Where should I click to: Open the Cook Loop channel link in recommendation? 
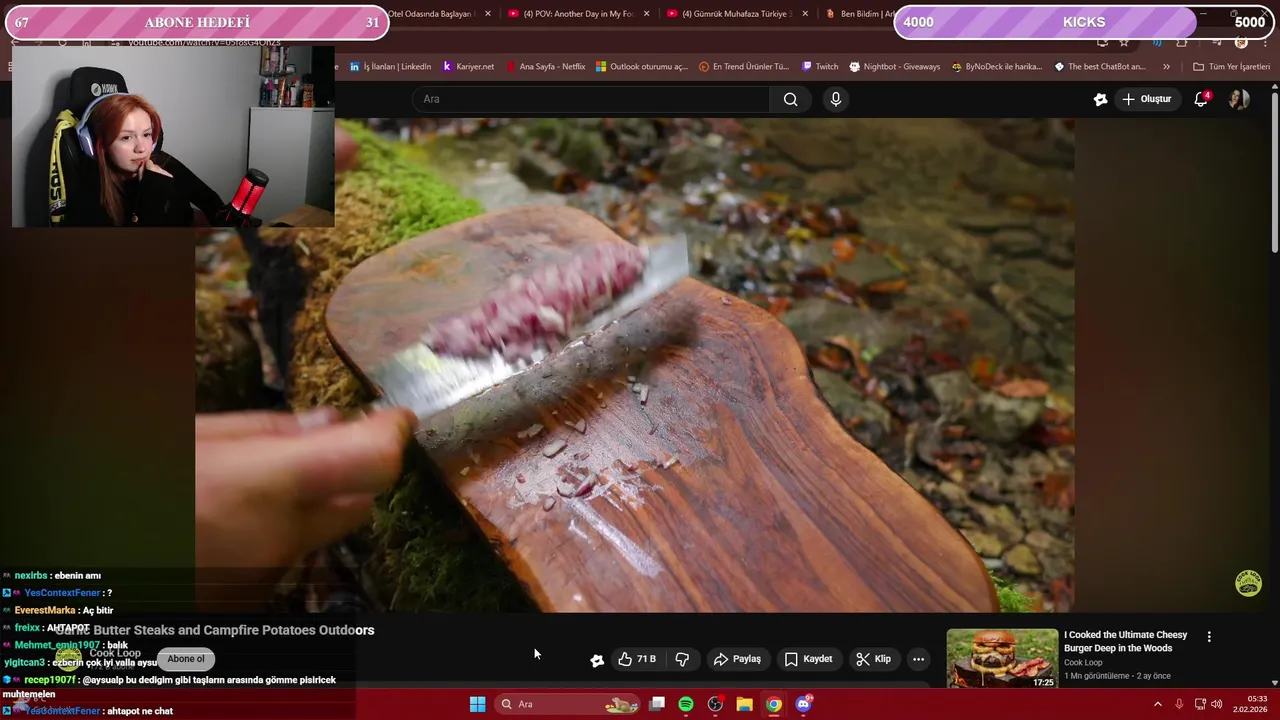click(1083, 662)
